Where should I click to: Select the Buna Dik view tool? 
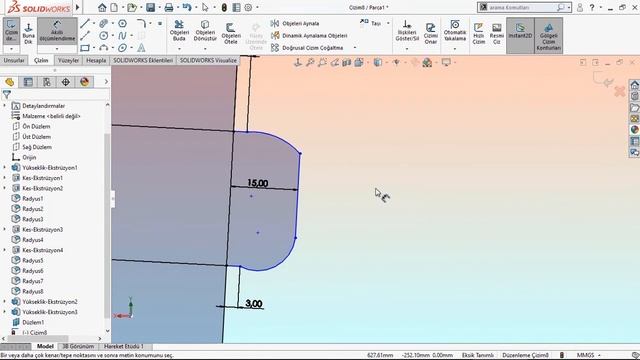point(28,33)
